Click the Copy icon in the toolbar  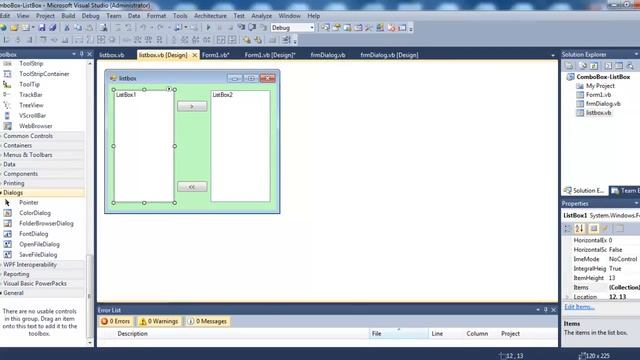click(78, 28)
